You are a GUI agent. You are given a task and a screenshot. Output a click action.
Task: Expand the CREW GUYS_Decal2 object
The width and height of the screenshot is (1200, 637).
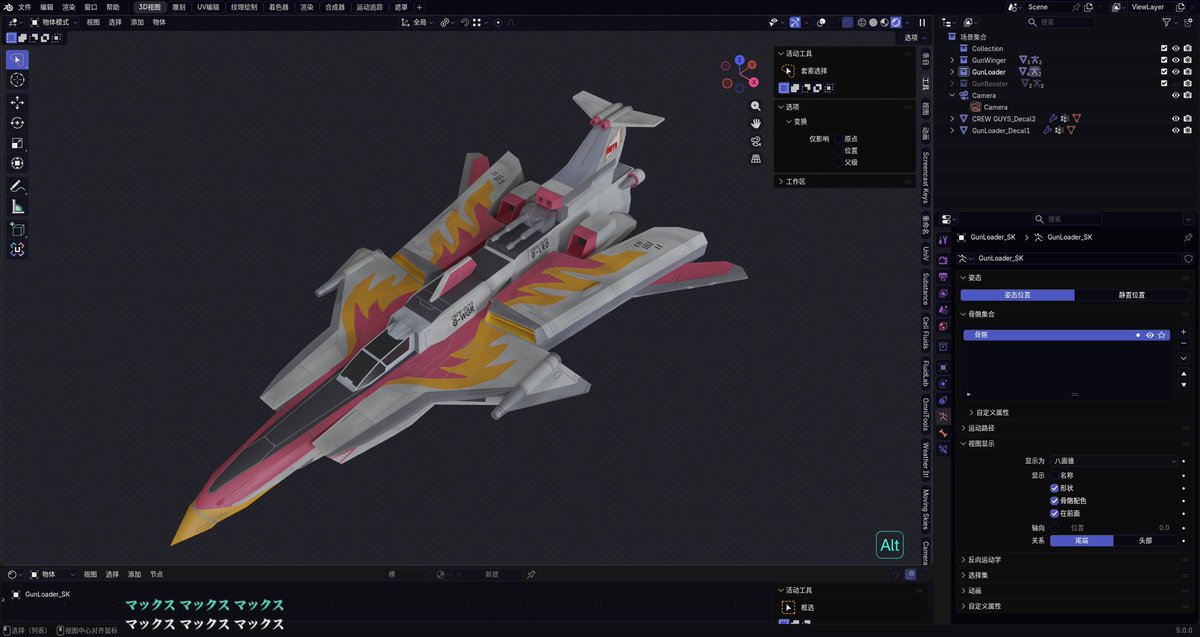[x=952, y=118]
